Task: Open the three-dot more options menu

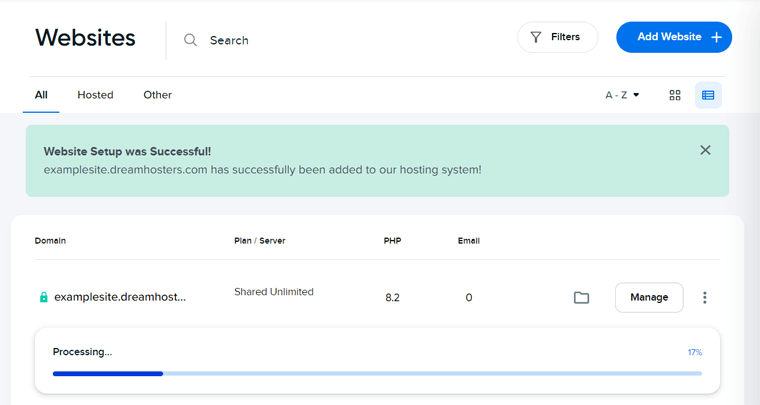Action: (705, 297)
